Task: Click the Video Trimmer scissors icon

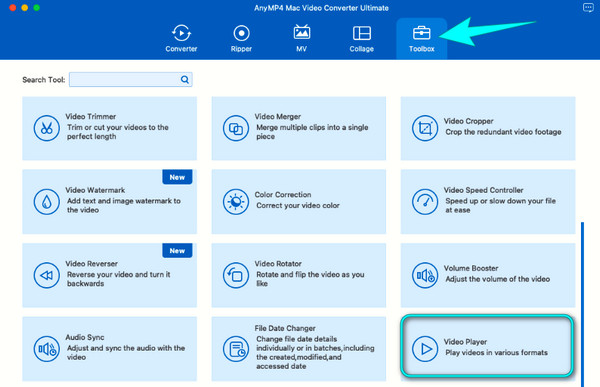Action: [x=46, y=128]
